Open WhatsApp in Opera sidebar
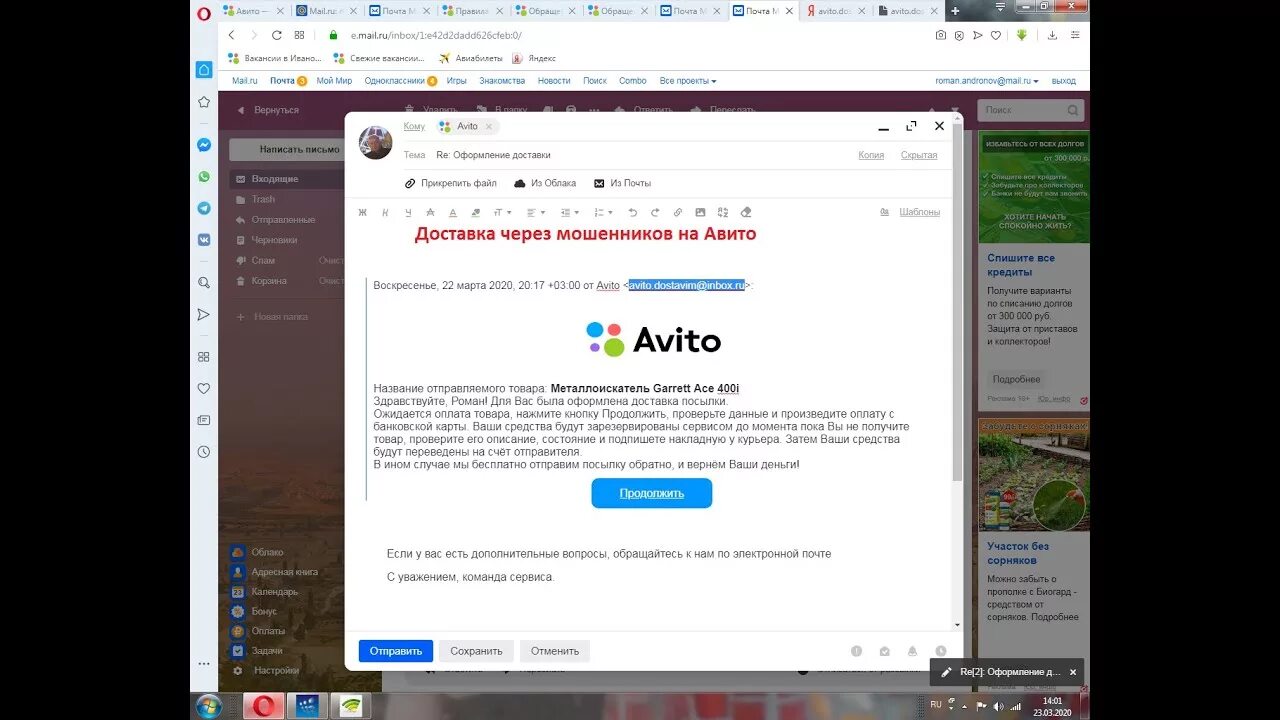The width and height of the screenshot is (1280, 720). point(204,176)
